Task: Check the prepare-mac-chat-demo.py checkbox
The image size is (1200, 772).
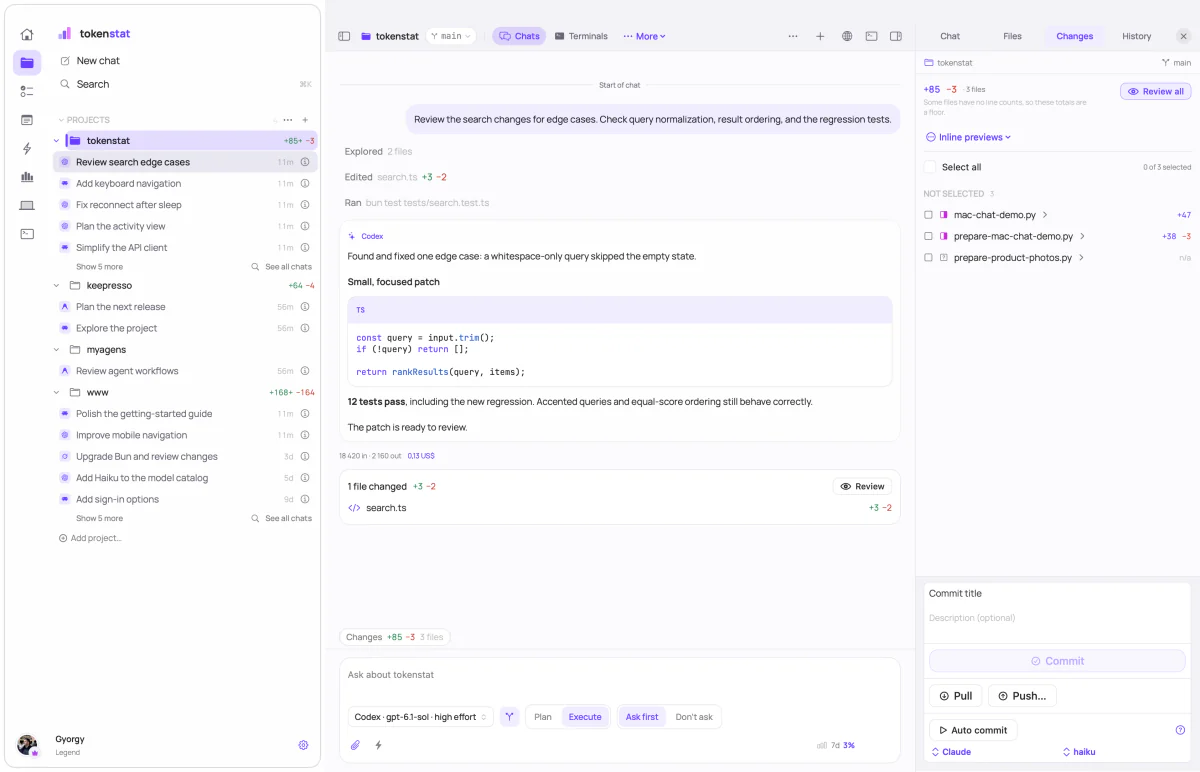Action: coord(929,236)
